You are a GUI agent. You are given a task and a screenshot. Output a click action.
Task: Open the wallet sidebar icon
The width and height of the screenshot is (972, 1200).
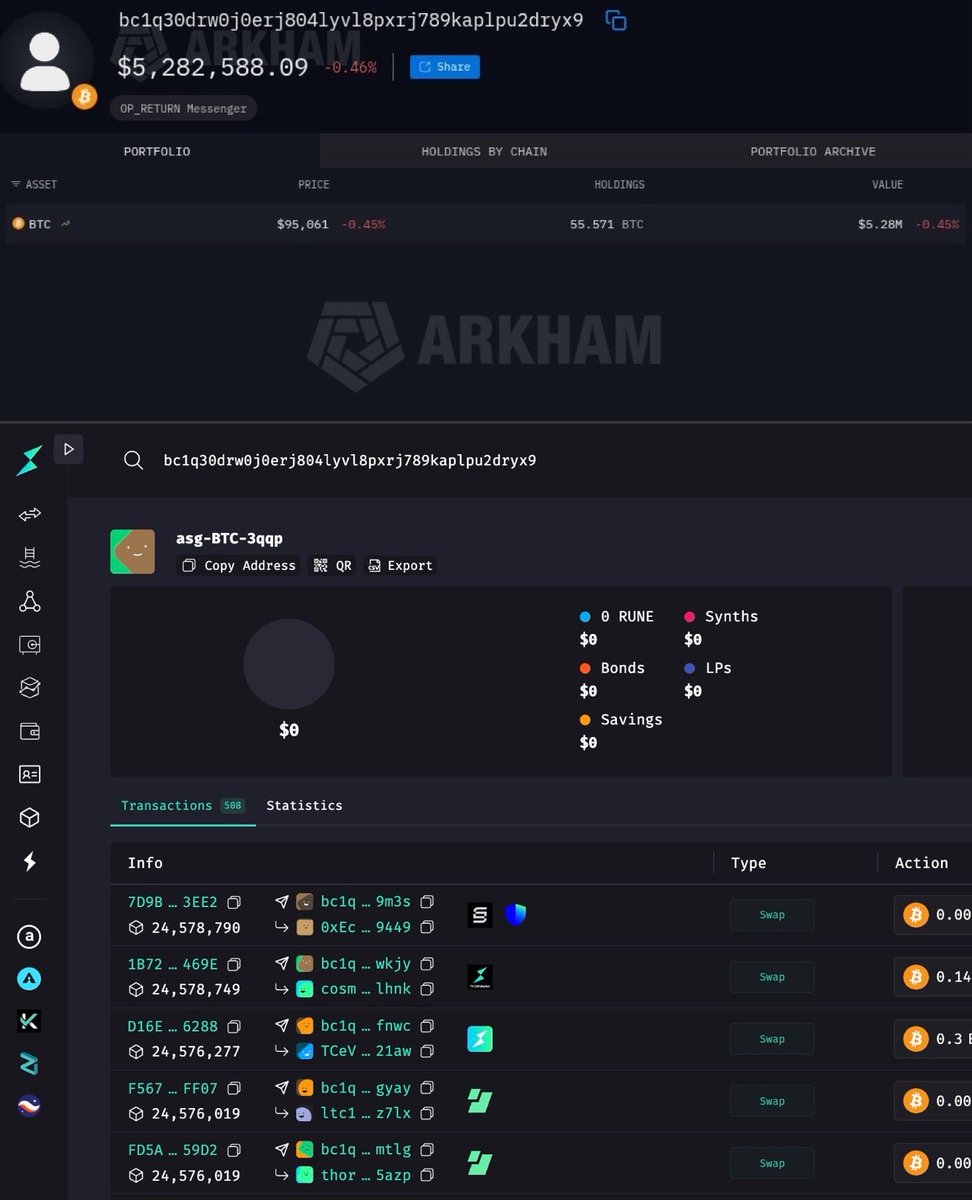click(x=30, y=731)
